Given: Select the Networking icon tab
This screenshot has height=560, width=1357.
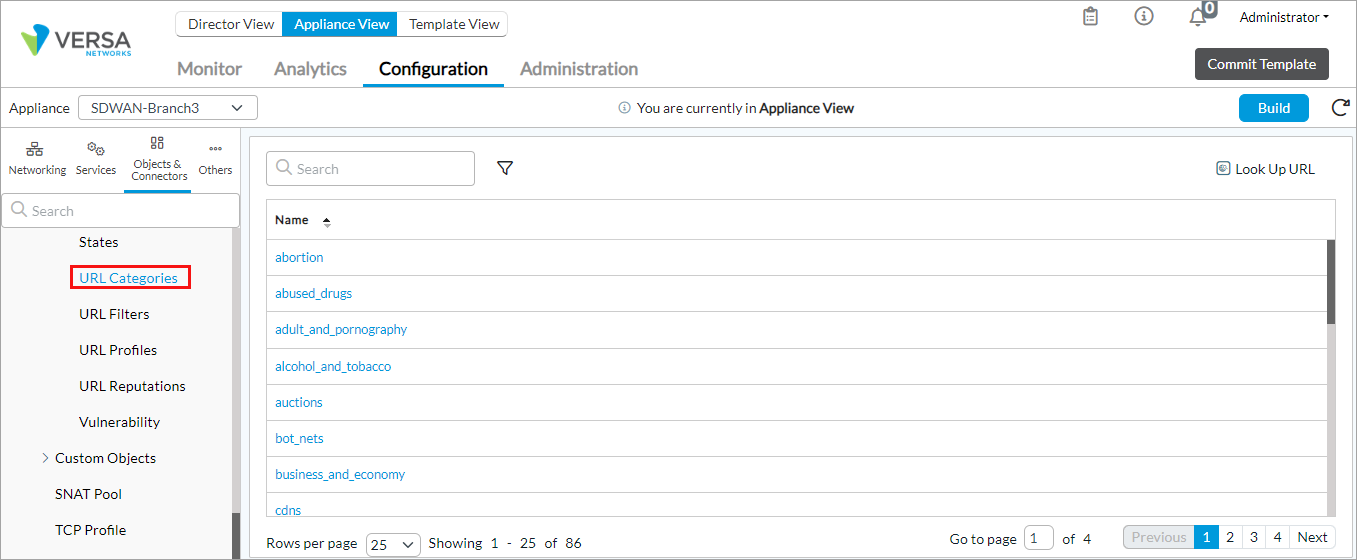Looking at the screenshot, I should [37, 159].
